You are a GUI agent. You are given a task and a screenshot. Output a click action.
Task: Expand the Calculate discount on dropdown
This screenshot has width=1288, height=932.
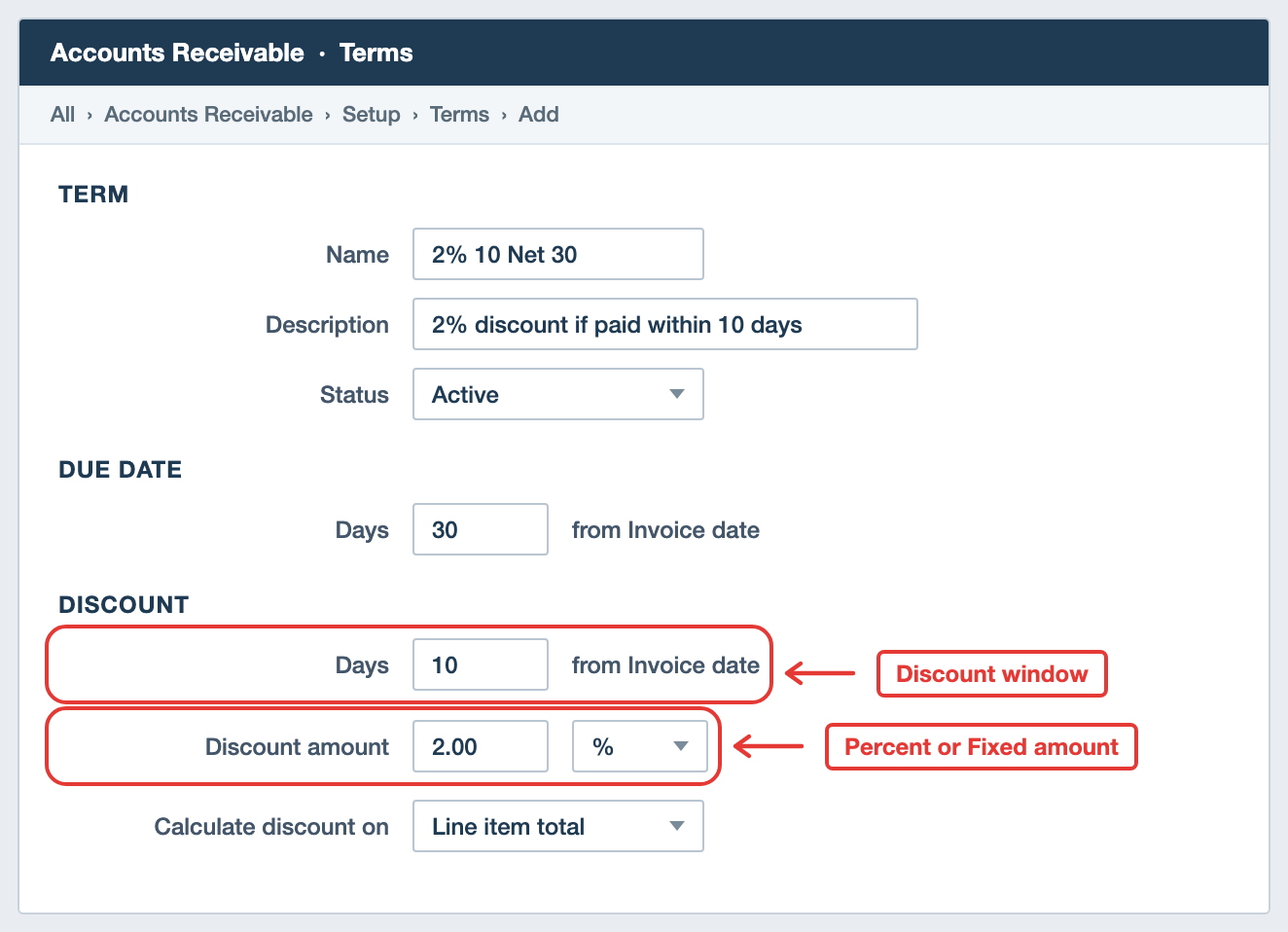[558, 826]
